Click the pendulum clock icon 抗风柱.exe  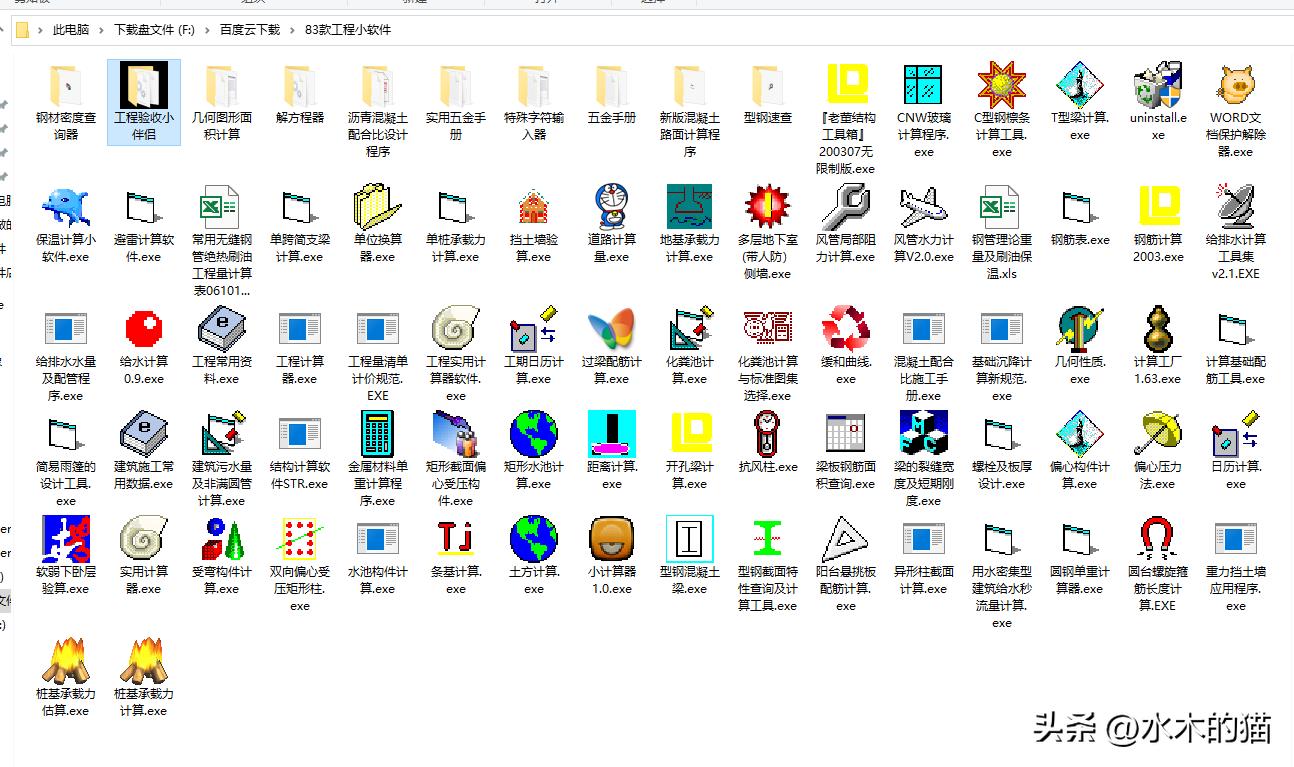(767, 434)
